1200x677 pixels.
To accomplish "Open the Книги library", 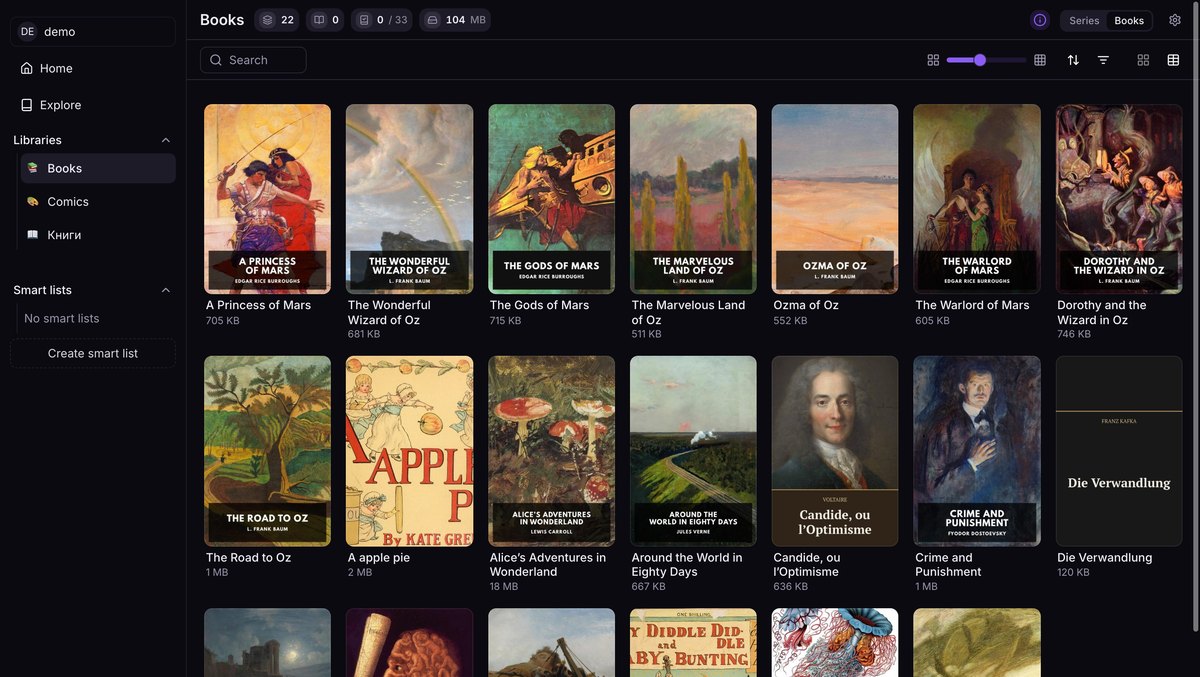I will pos(98,235).
